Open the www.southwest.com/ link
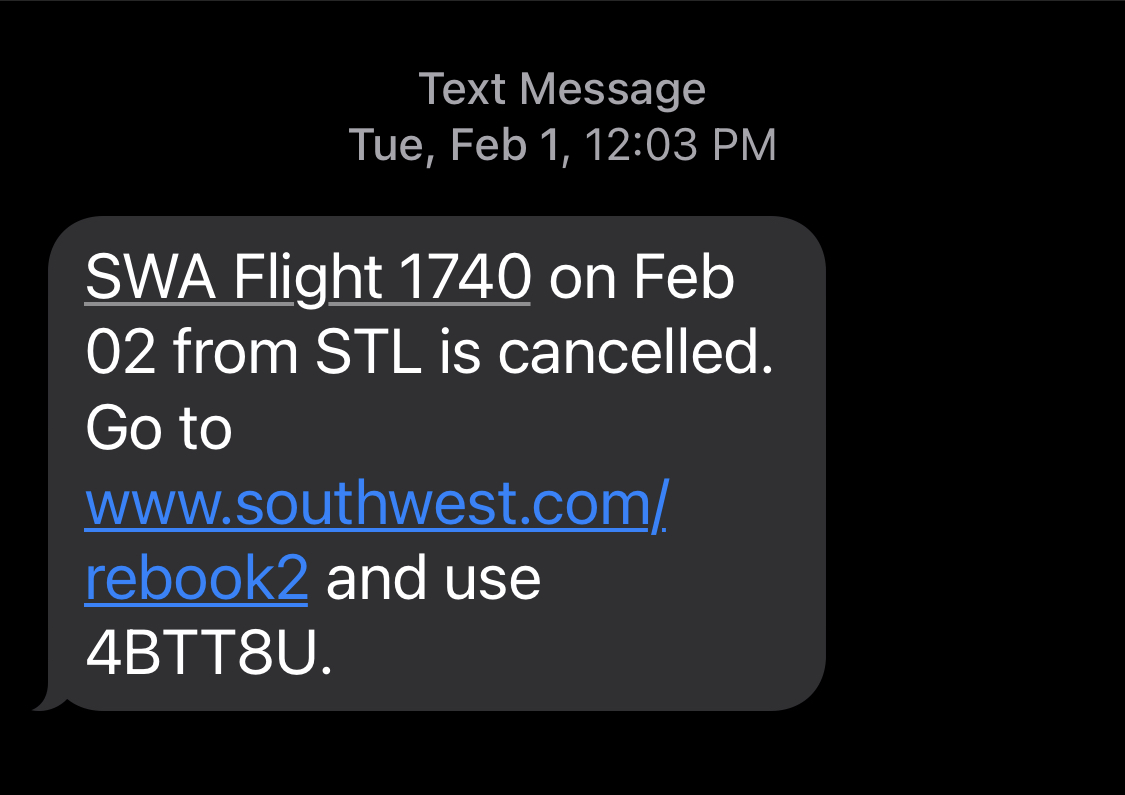 pyautogui.click(x=375, y=507)
